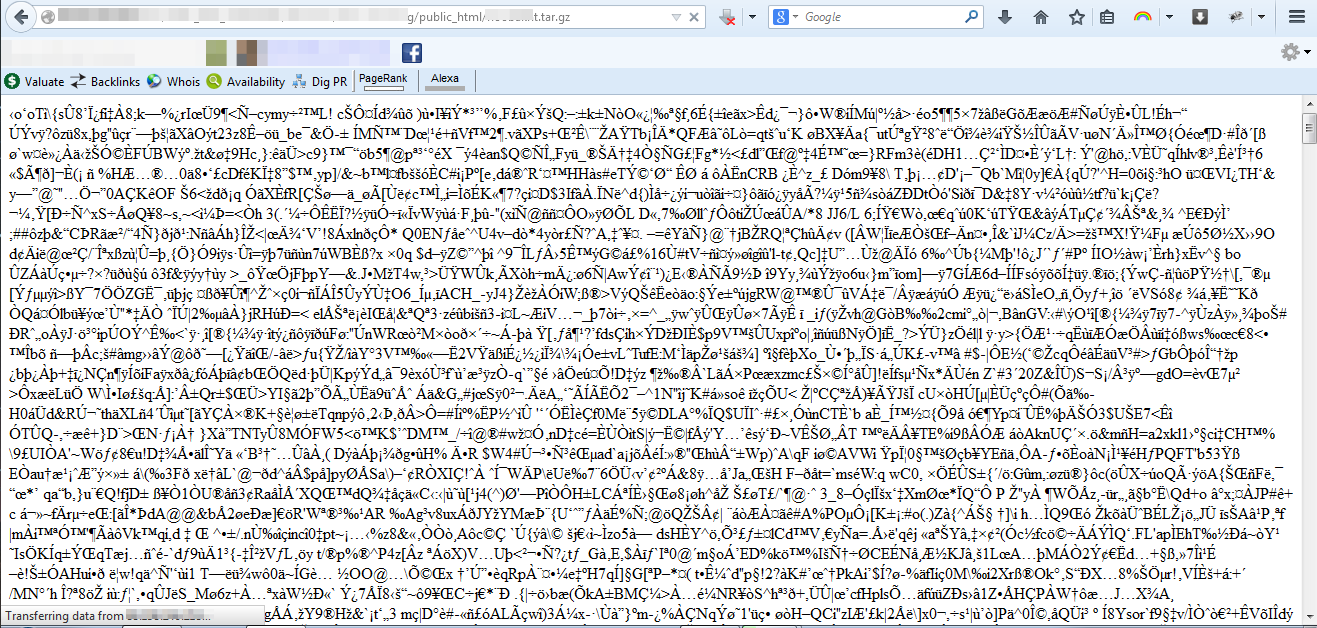Viewport: 1317px width, 628px height.
Task: Open Whois lookup link
Action: 174,82
